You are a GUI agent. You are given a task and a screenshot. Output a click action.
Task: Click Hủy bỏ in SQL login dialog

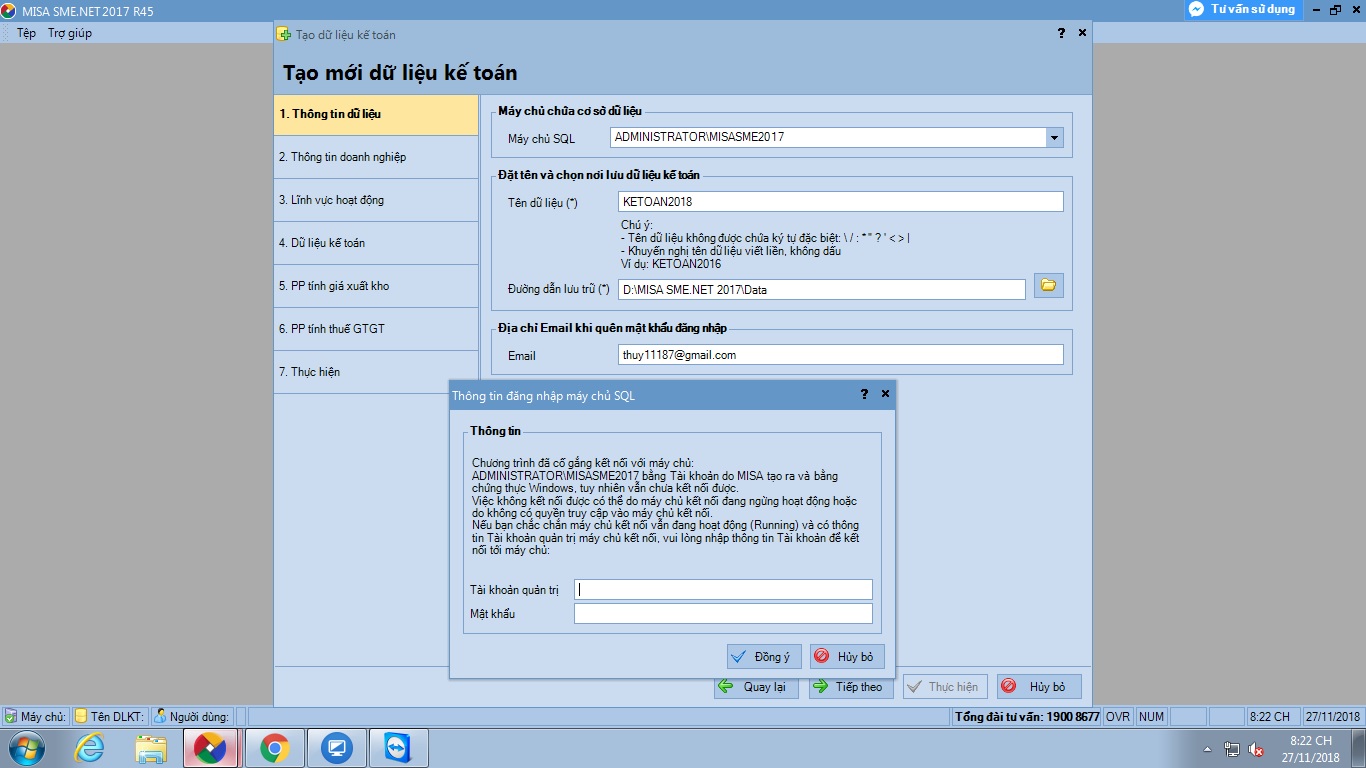pos(847,657)
